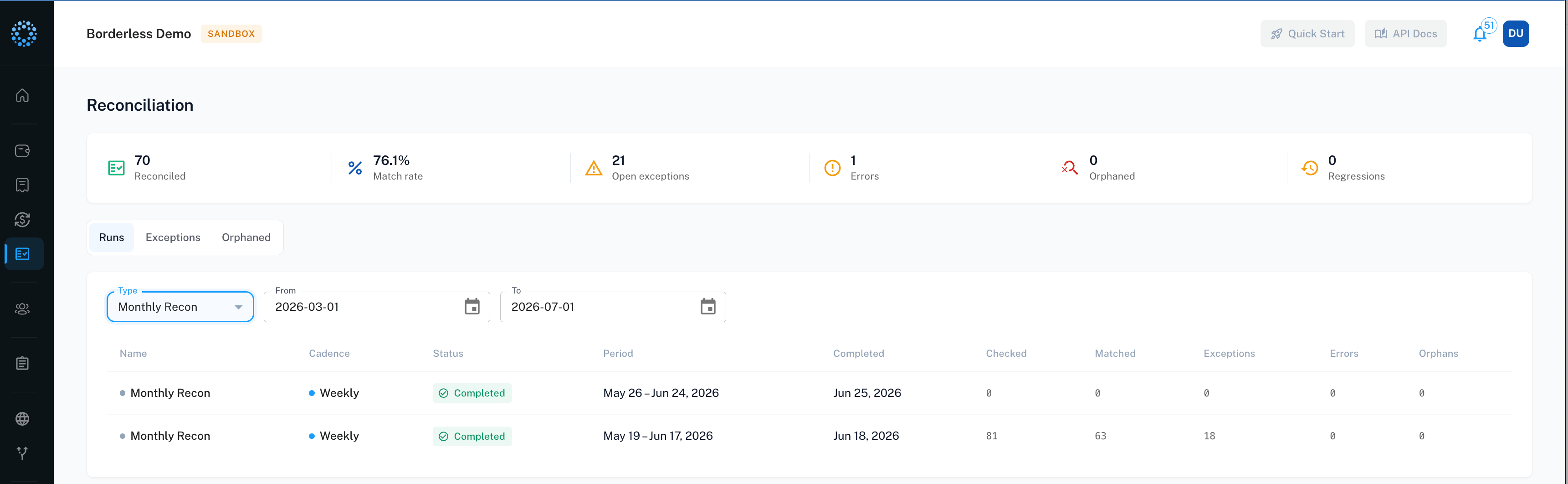The height and width of the screenshot is (484, 1568).
Task: Click the Exceptions value 18
Action: pyautogui.click(x=1209, y=436)
